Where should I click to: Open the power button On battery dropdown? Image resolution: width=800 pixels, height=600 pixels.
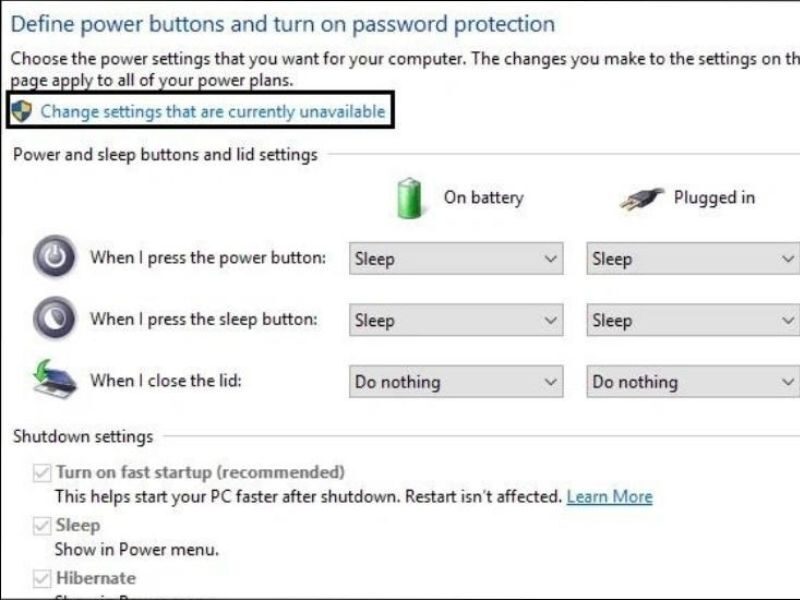455,258
